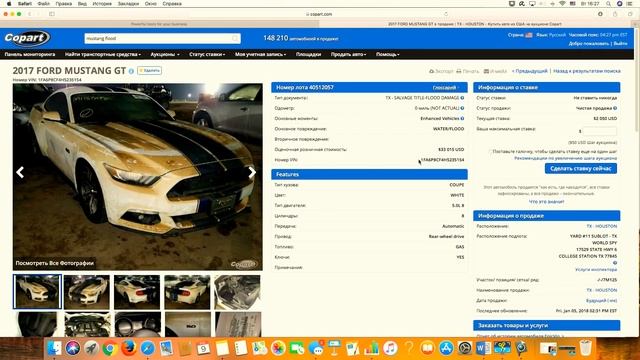
Task: Select the first front-left Mustang thumbnail
Action: (37, 291)
